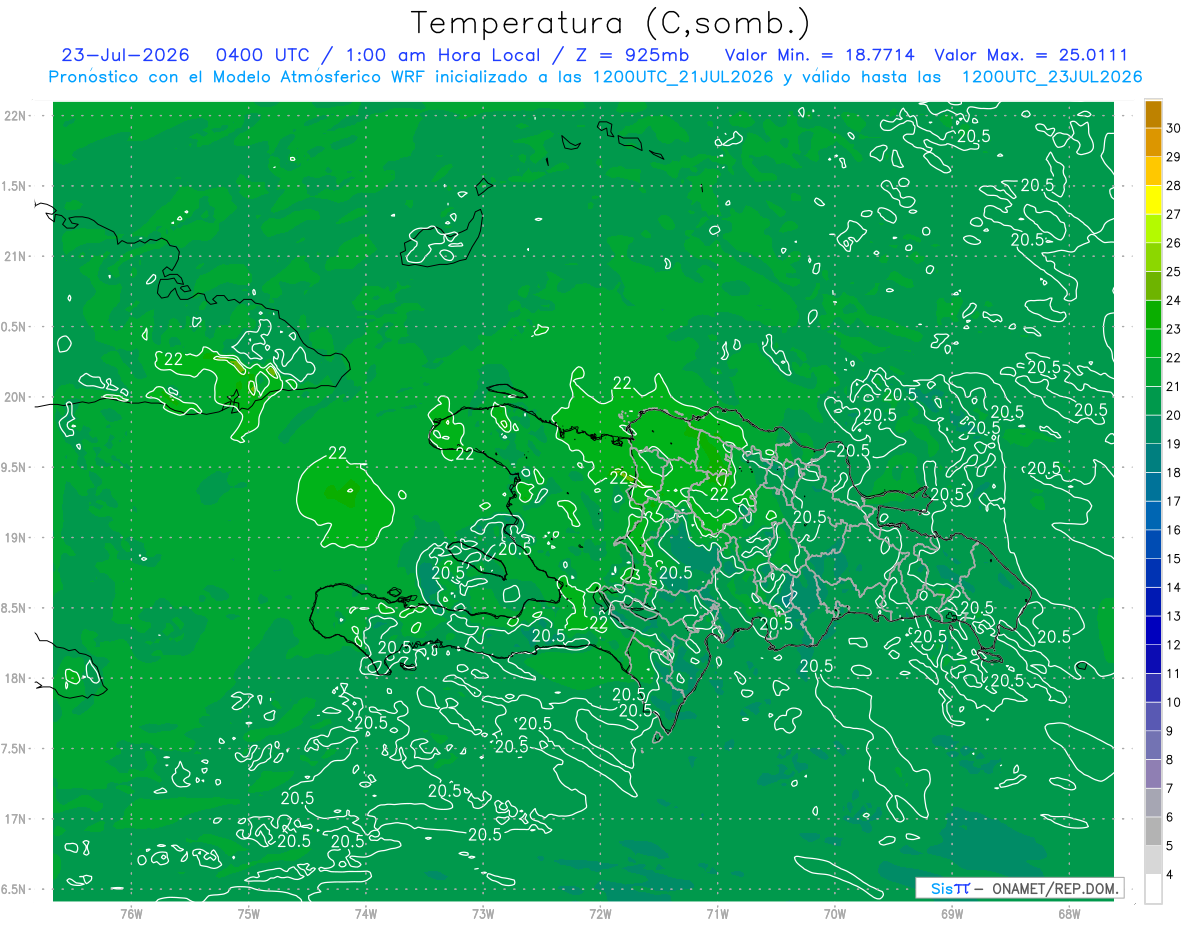Click the '73W' longitude axis label
The image size is (1200, 927).
point(483,914)
